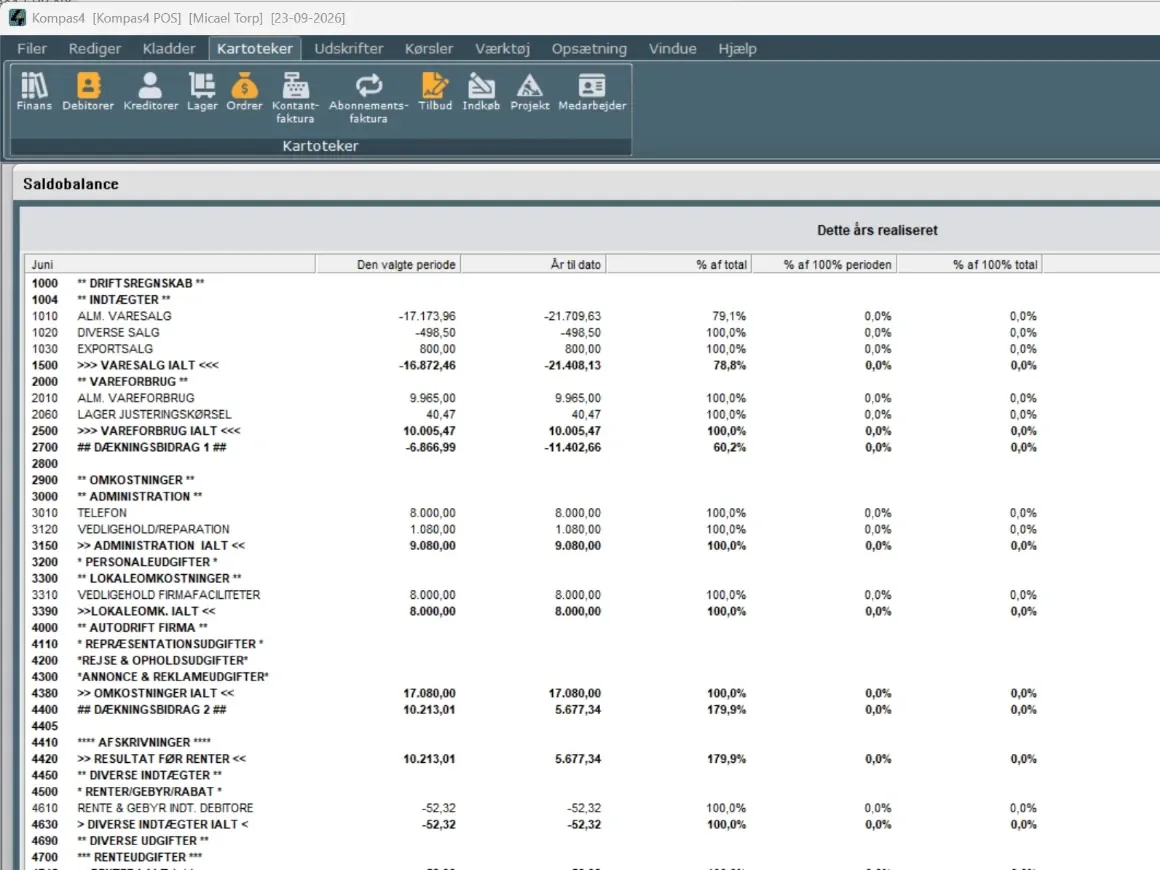Select the >>LOKALEOMK. IALT << row
The image size is (1160, 870).
coord(533,611)
